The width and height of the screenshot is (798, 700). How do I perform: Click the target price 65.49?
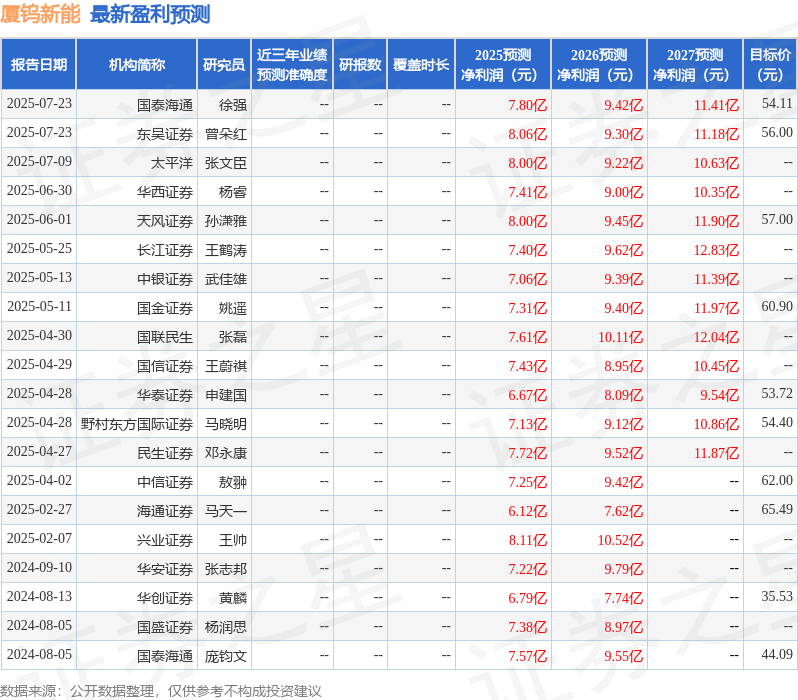[x=777, y=510]
